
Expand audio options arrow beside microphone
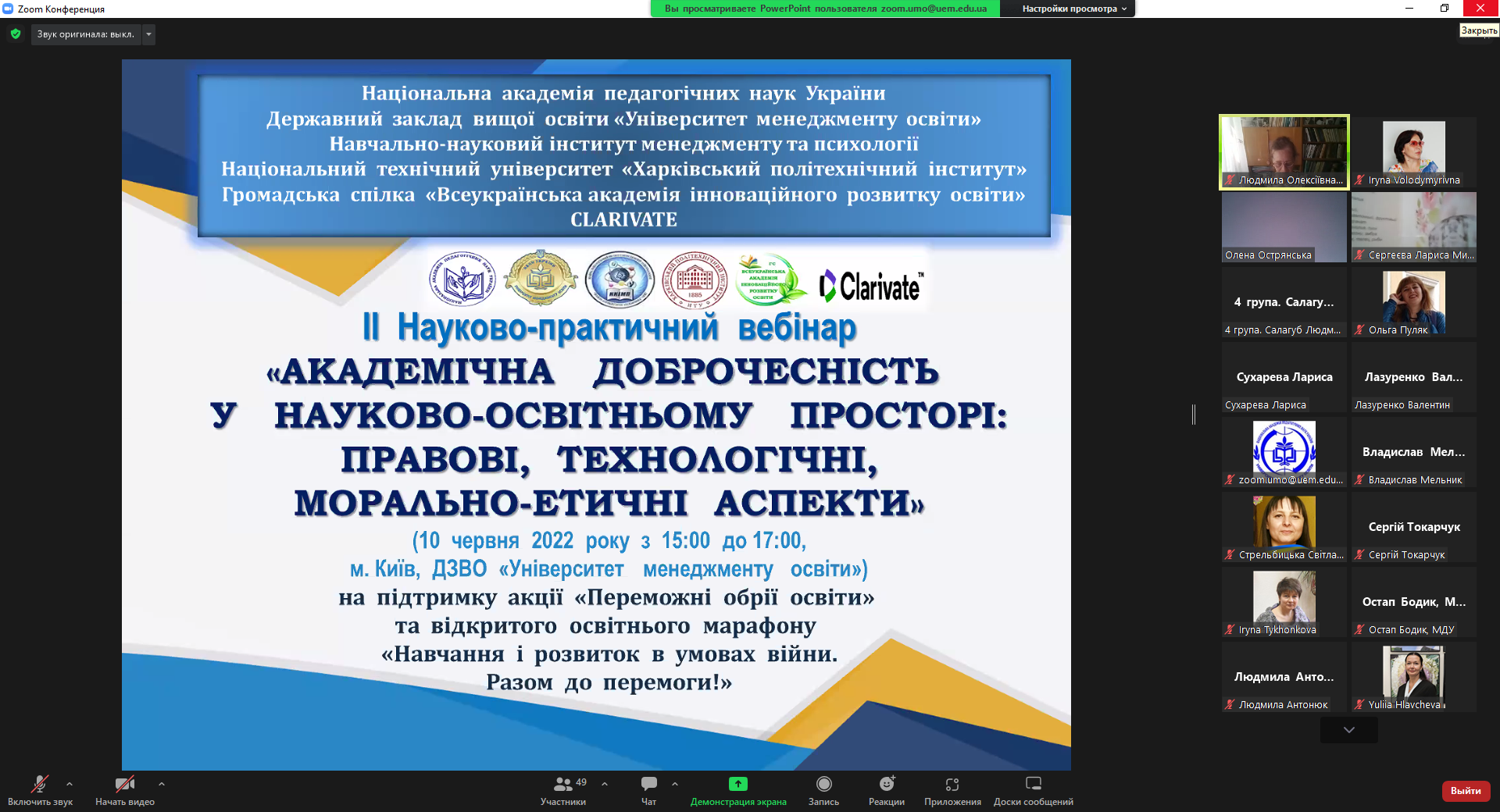pyautogui.click(x=70, y=784)
